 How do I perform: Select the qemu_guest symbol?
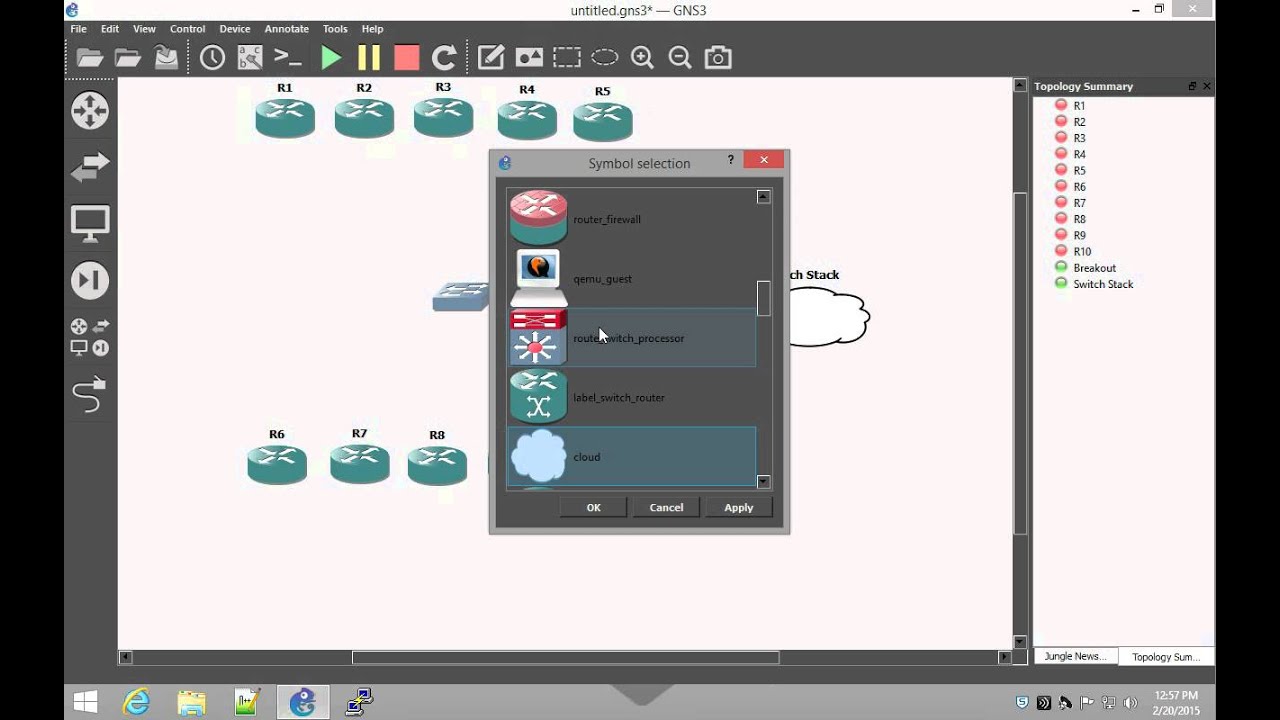coord(631,278)
